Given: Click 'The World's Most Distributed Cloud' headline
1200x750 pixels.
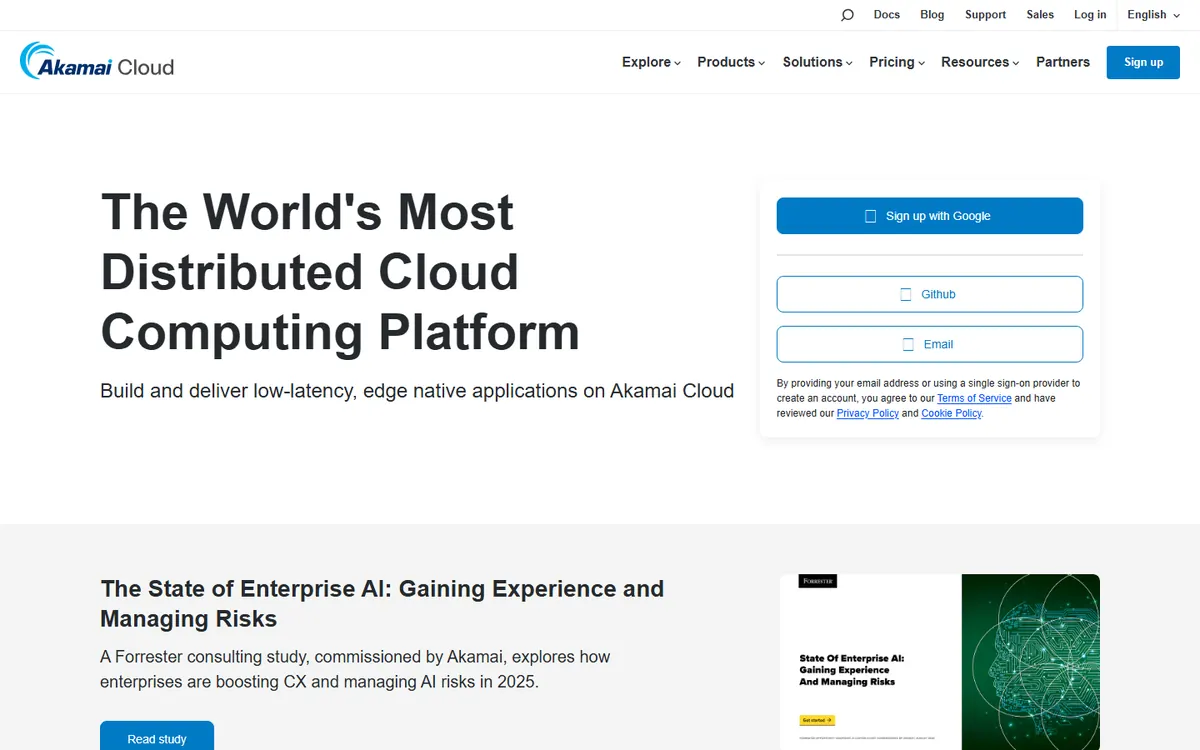Looking at the screenshot, I should (340, 272).
